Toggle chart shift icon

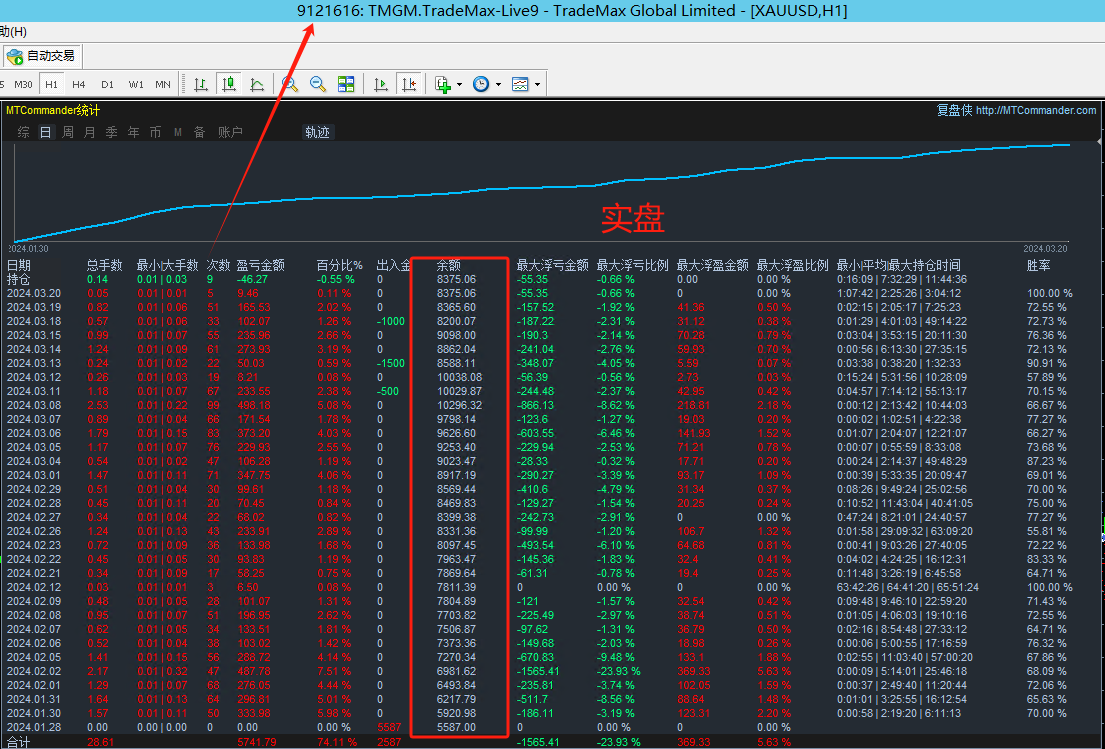tap(409, 85)
